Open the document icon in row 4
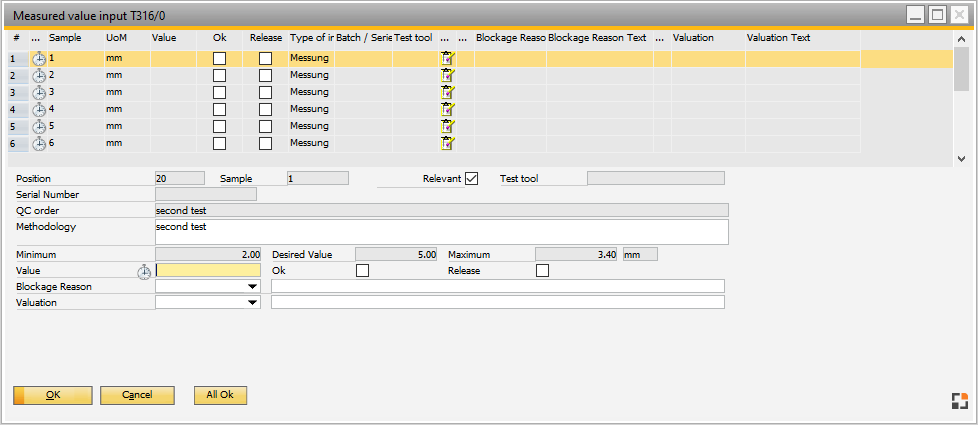979x428 pixels. pyautogui.click(x=448, y=110)
